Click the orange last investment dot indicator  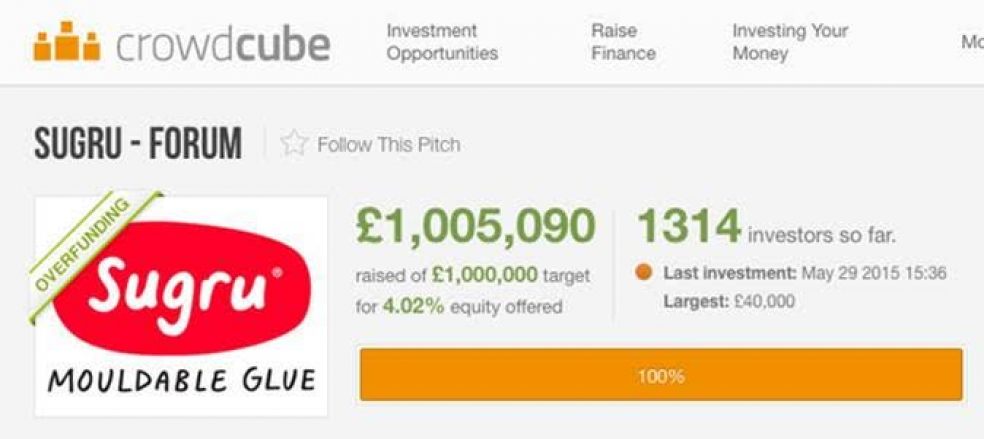pyautogui.click(x=643, y=273)
